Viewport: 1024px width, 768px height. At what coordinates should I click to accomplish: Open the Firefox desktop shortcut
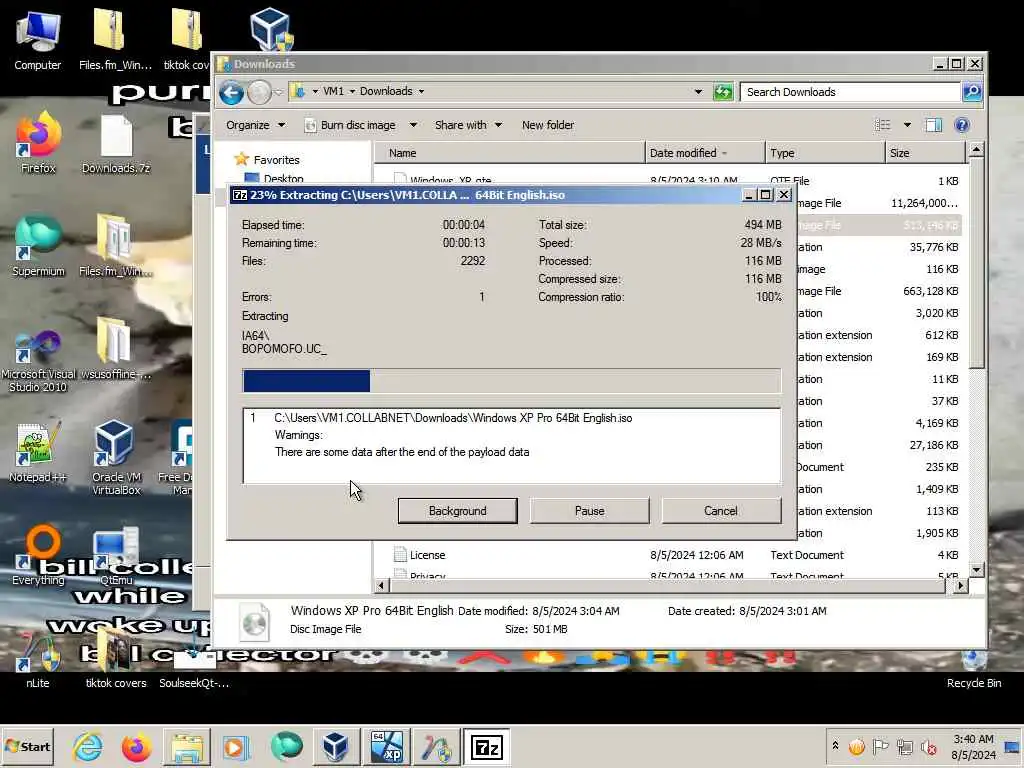(x=38, y=144)
